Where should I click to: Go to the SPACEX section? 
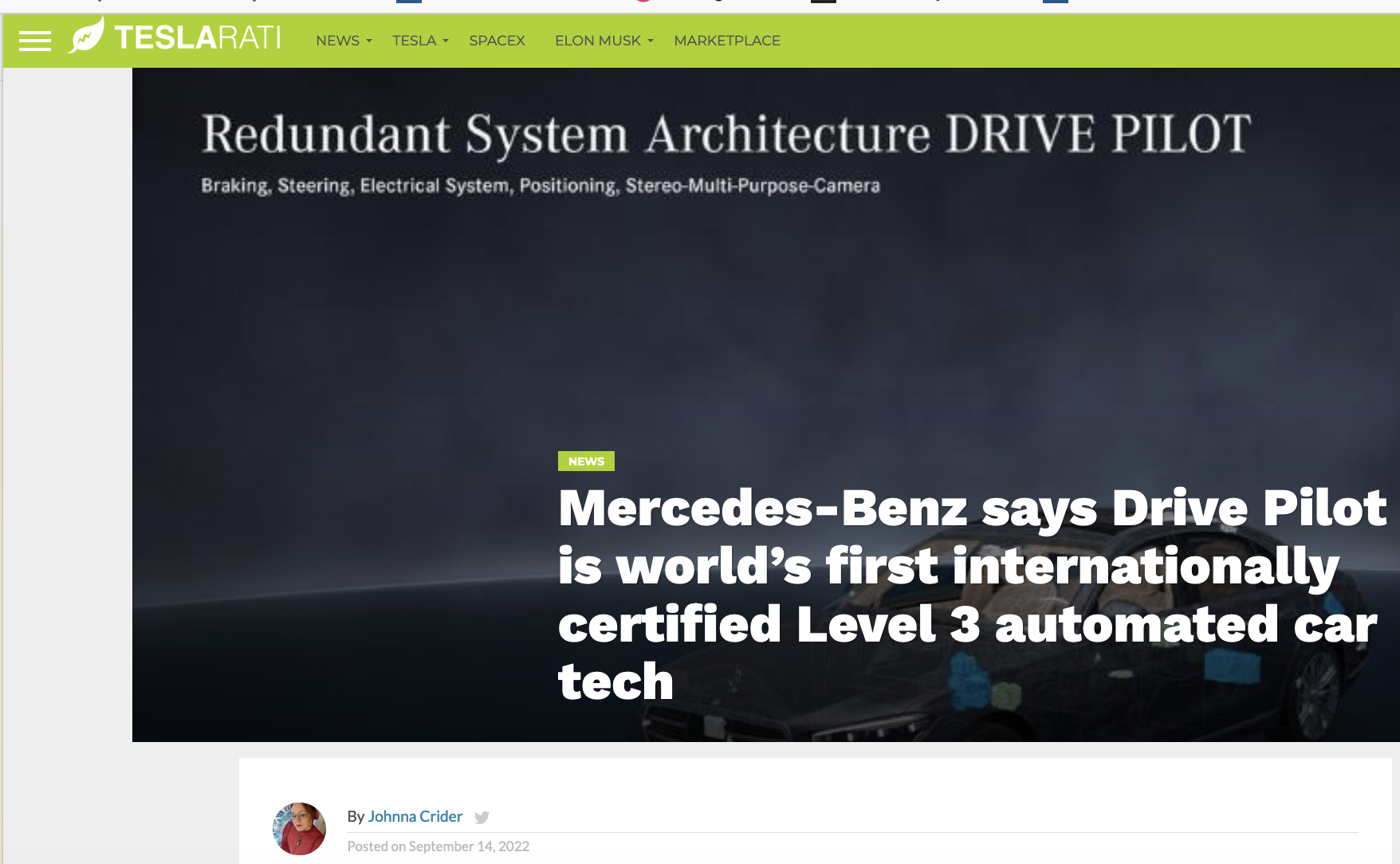point(497,41)
